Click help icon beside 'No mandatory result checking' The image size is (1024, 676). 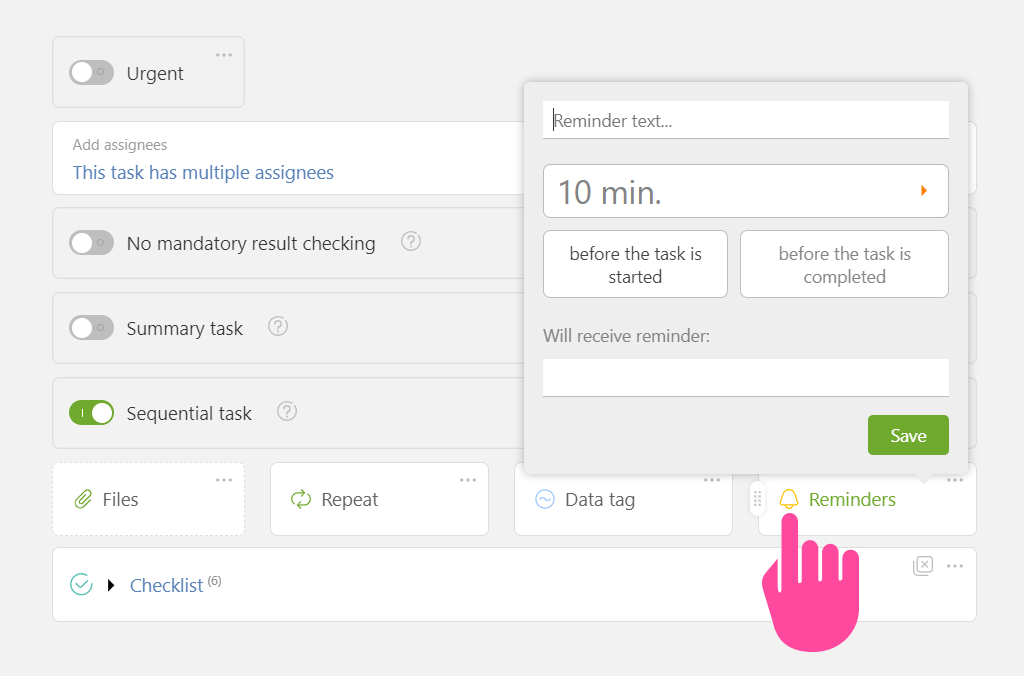[411, 242]
